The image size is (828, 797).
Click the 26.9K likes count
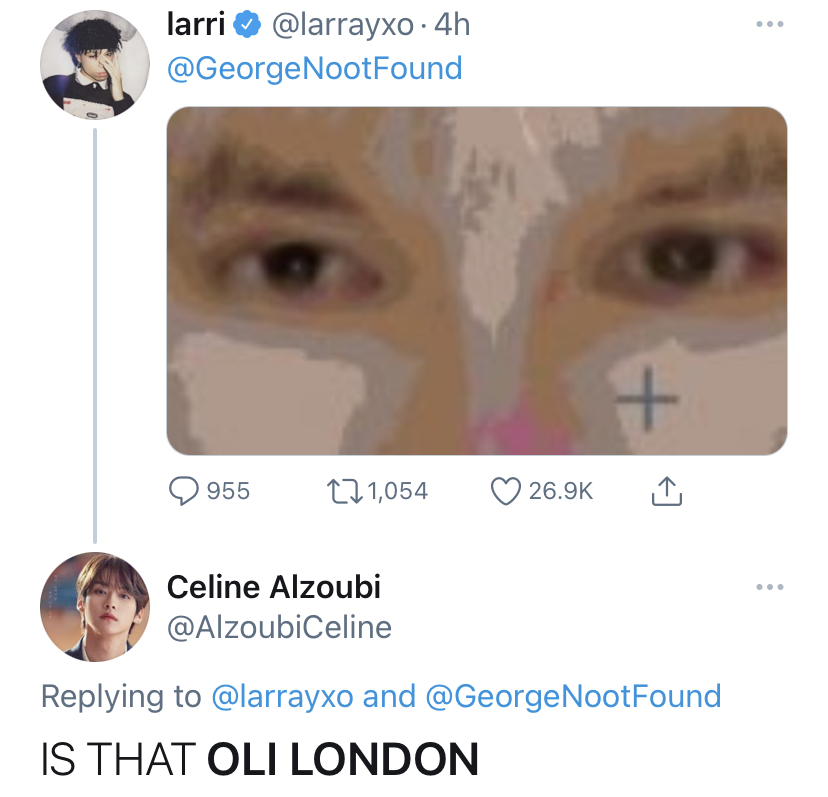[560, 490]
